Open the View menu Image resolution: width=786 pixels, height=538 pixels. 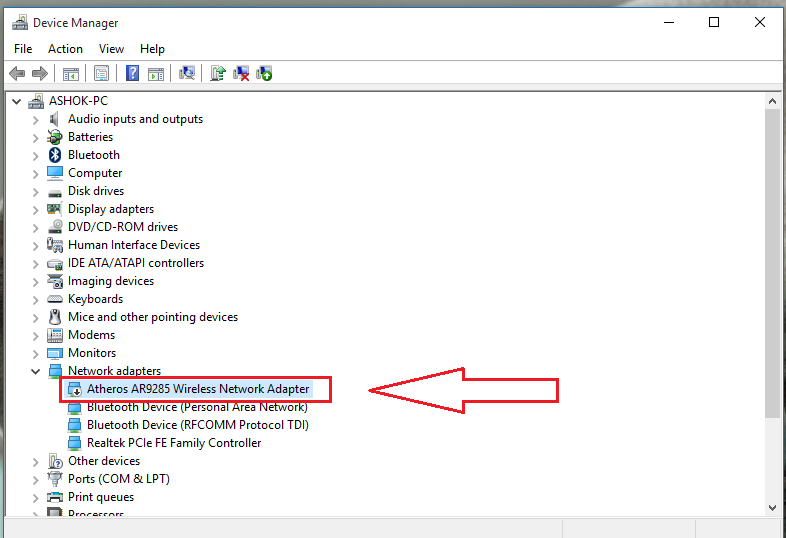[x=111, y=49]
